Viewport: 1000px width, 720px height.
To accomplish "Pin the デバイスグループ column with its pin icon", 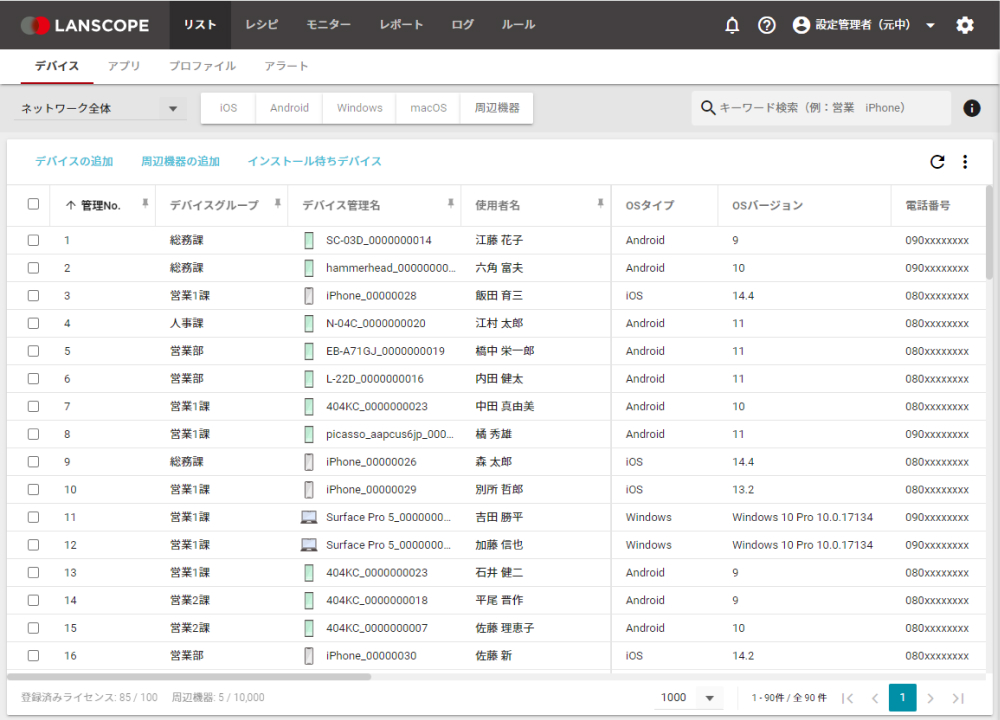I will click(278, 203).
